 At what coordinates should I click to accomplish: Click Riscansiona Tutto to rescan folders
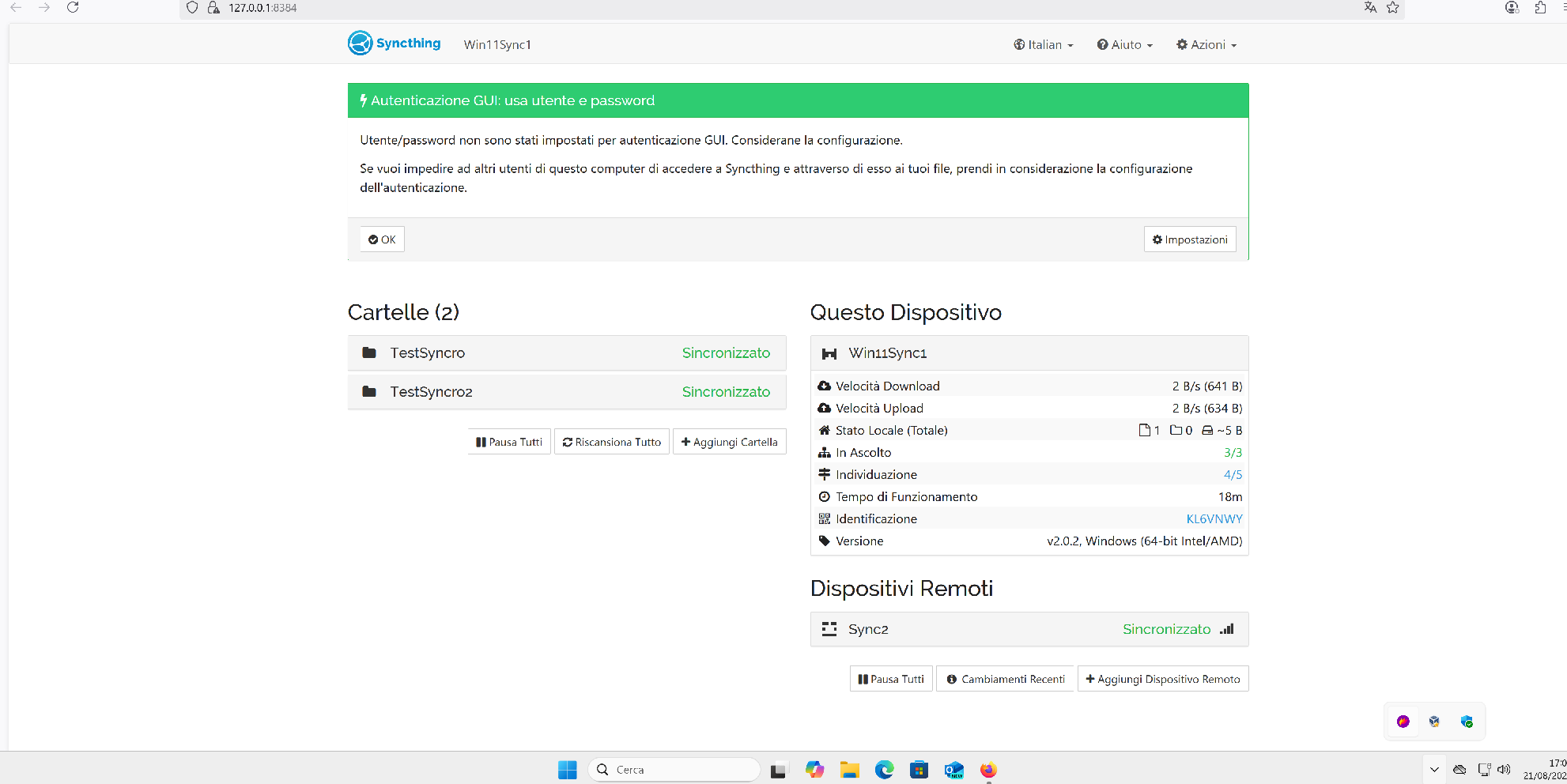611,442
